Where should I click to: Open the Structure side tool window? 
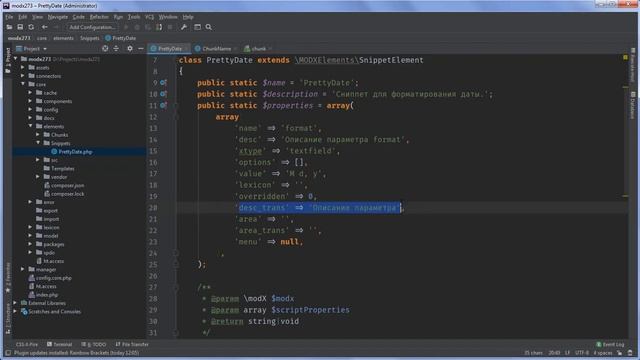coord(8,319)
